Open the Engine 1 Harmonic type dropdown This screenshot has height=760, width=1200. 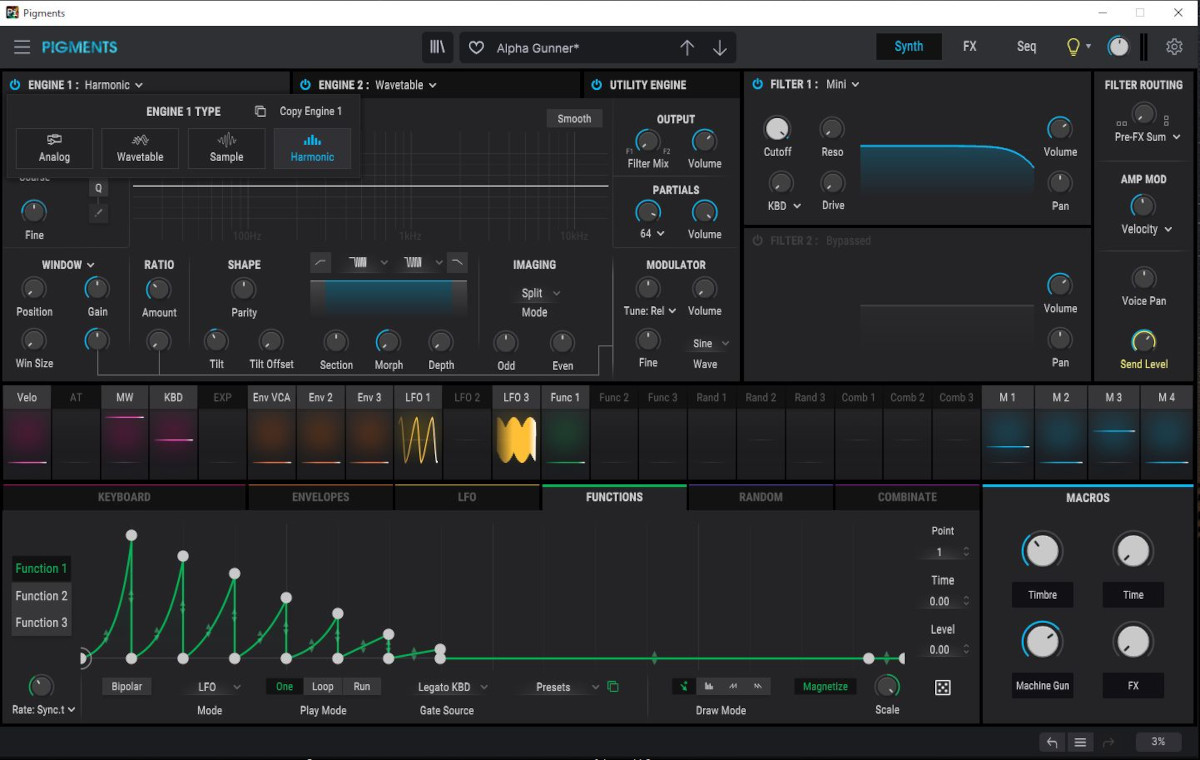tap(114, 85)
